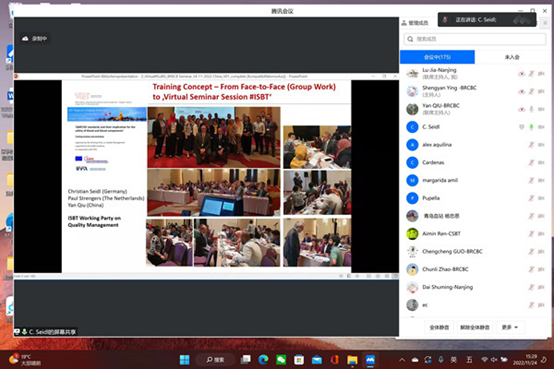Switch to the 未入会 tab
Viewport: 554px width, 369px height.
pos(512,57)
